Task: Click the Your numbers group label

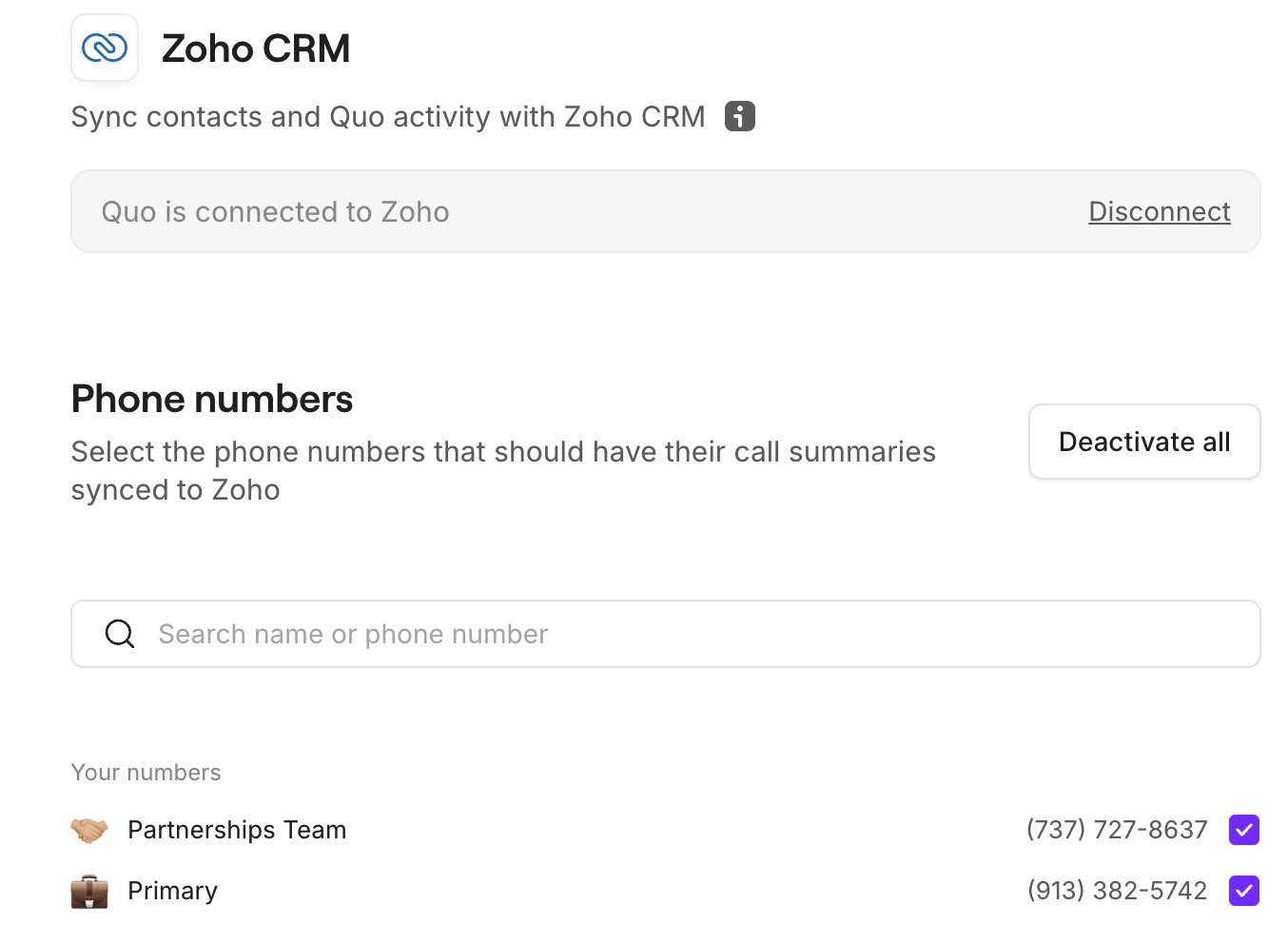Action: coord(146,772)
